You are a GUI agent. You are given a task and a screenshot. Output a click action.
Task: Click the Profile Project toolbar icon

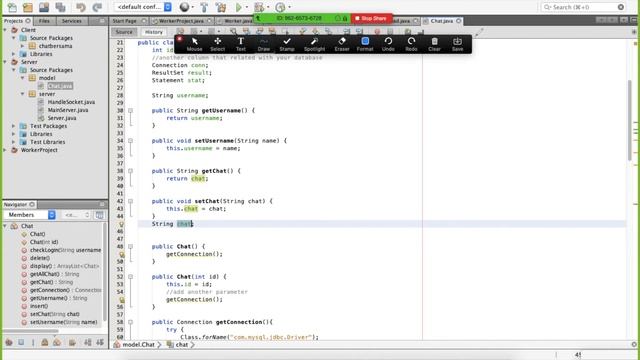(280, 7)
